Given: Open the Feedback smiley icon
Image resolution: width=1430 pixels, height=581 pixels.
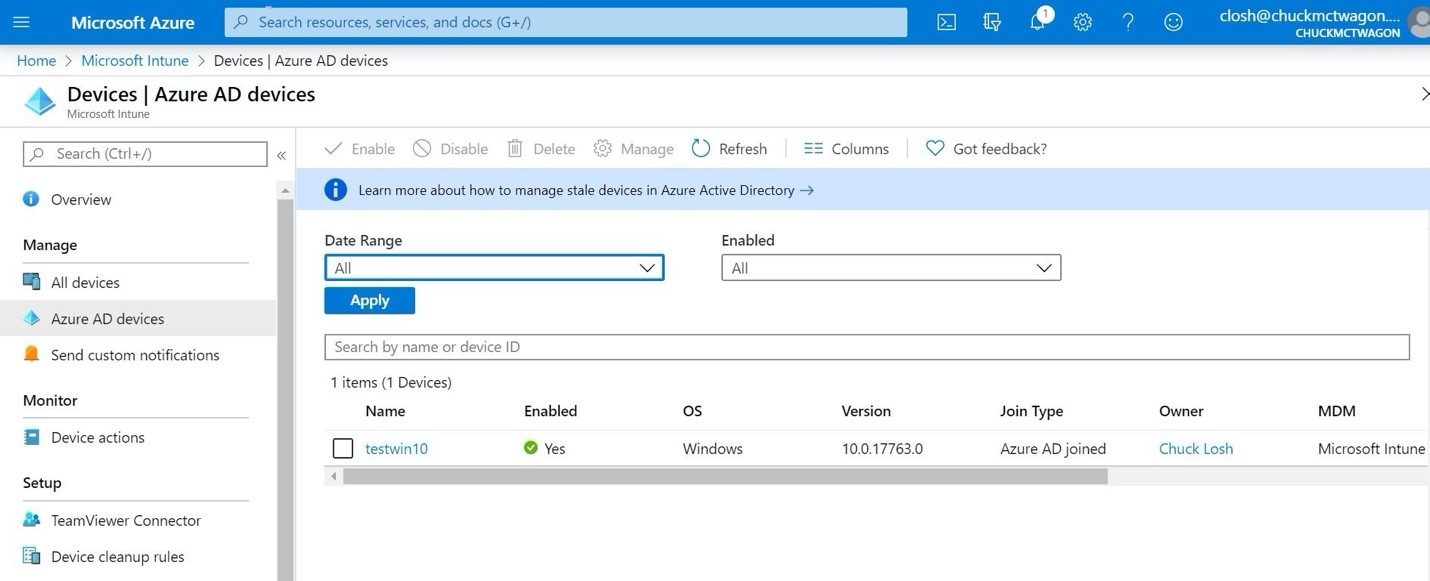Looking at the screenshot, I should [1173, 22].
